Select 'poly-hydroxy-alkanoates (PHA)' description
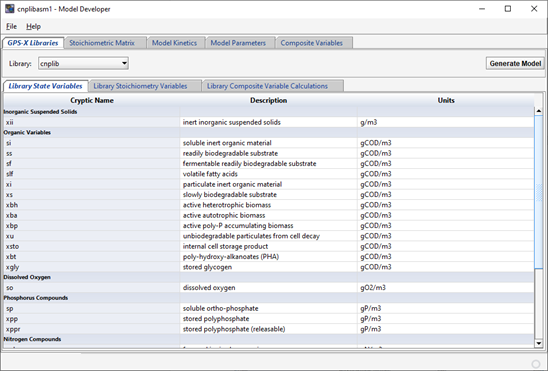 click(268, 257)
